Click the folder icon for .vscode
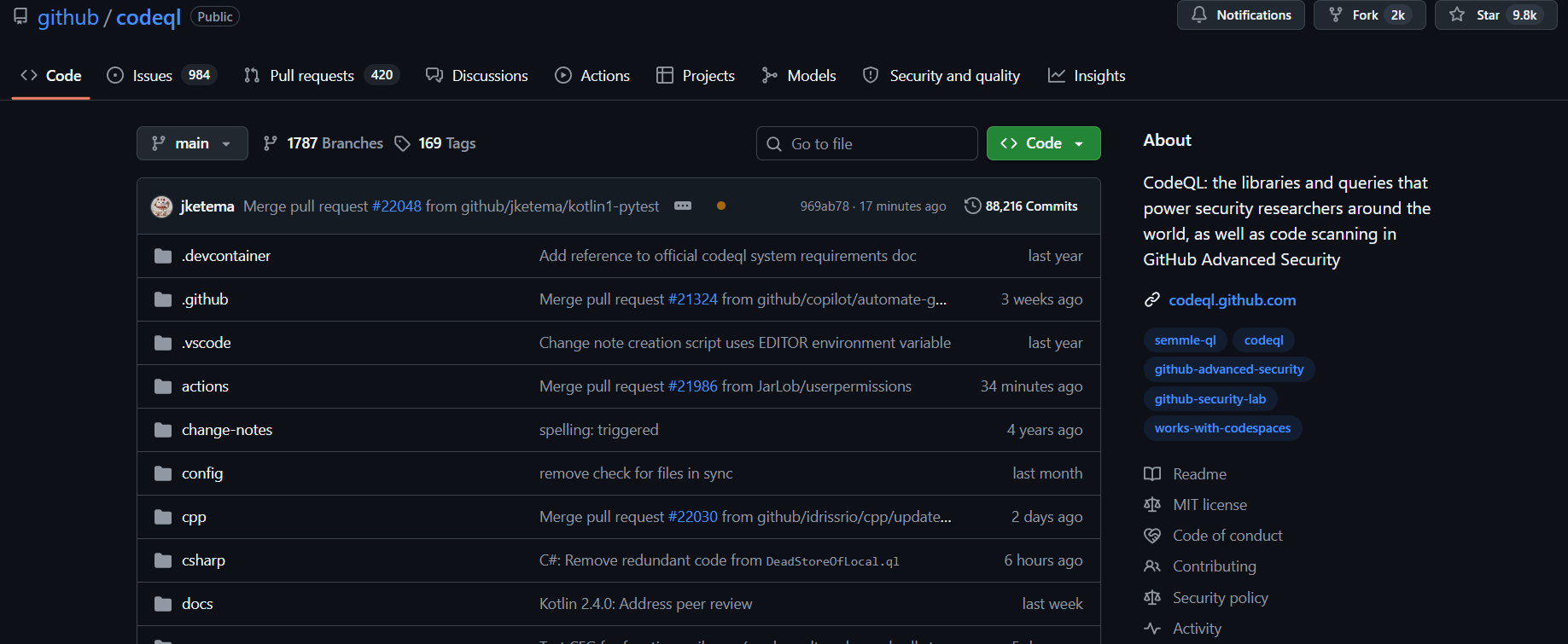 tap(163, 343)
